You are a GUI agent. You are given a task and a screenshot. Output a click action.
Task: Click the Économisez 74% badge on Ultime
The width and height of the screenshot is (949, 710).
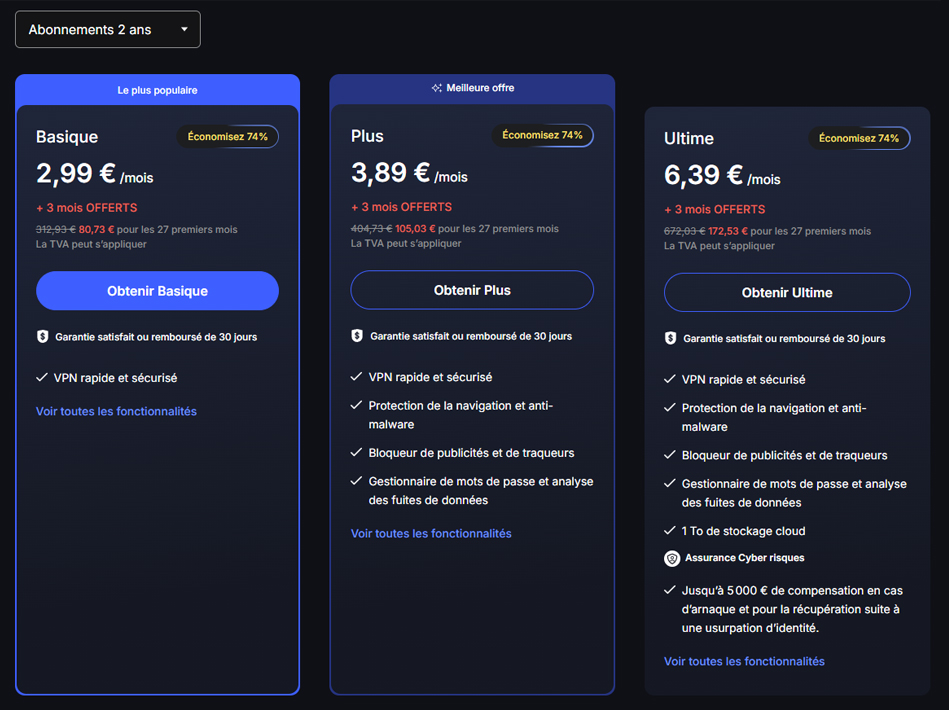(859, 138)
